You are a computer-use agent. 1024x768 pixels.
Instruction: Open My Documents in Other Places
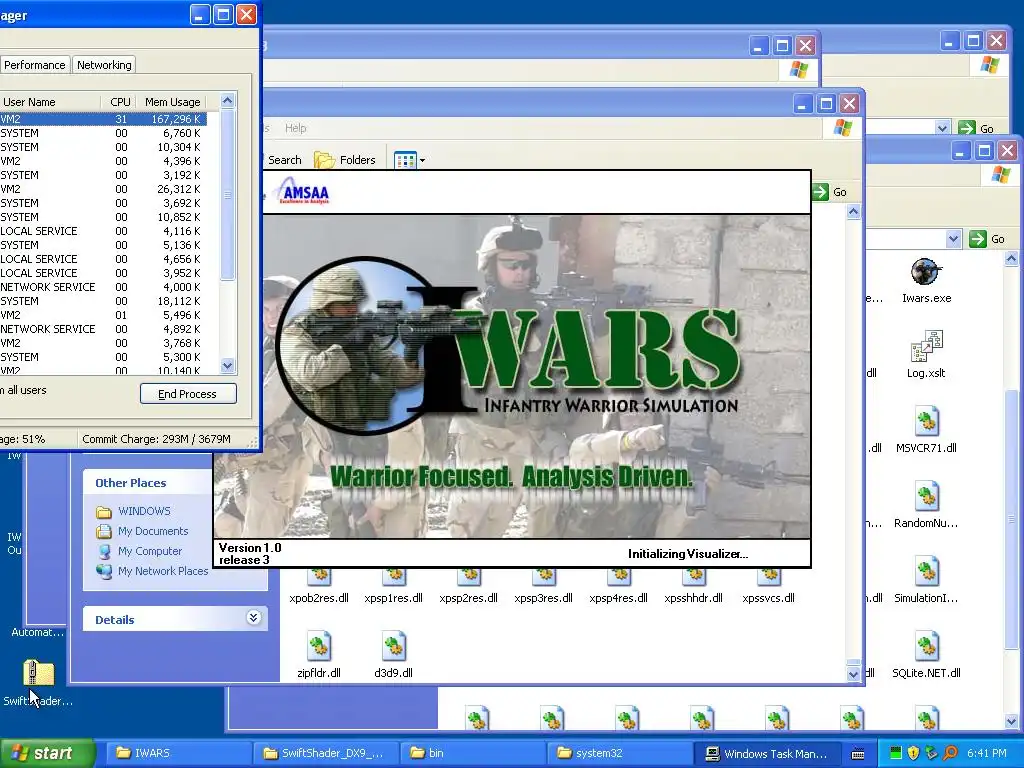click(152, 531)
